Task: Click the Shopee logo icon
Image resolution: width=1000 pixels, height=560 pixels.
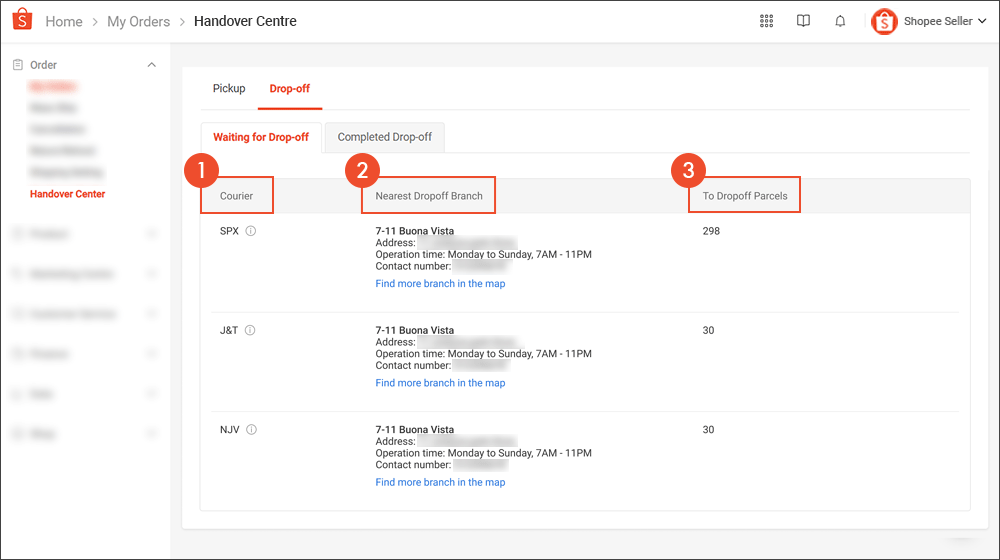Action: click(x=22, y=20)
